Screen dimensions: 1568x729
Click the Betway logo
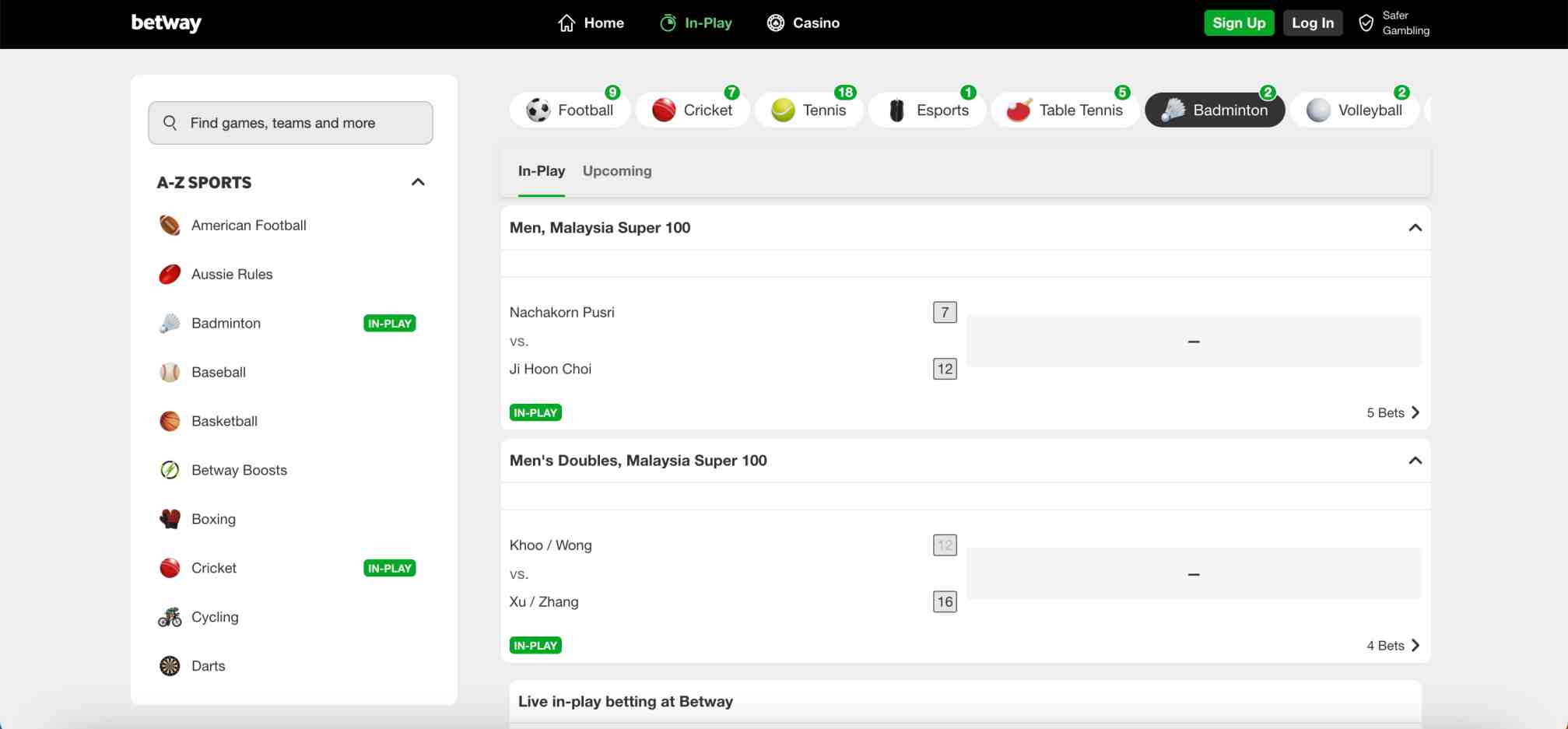pos(166,23)
